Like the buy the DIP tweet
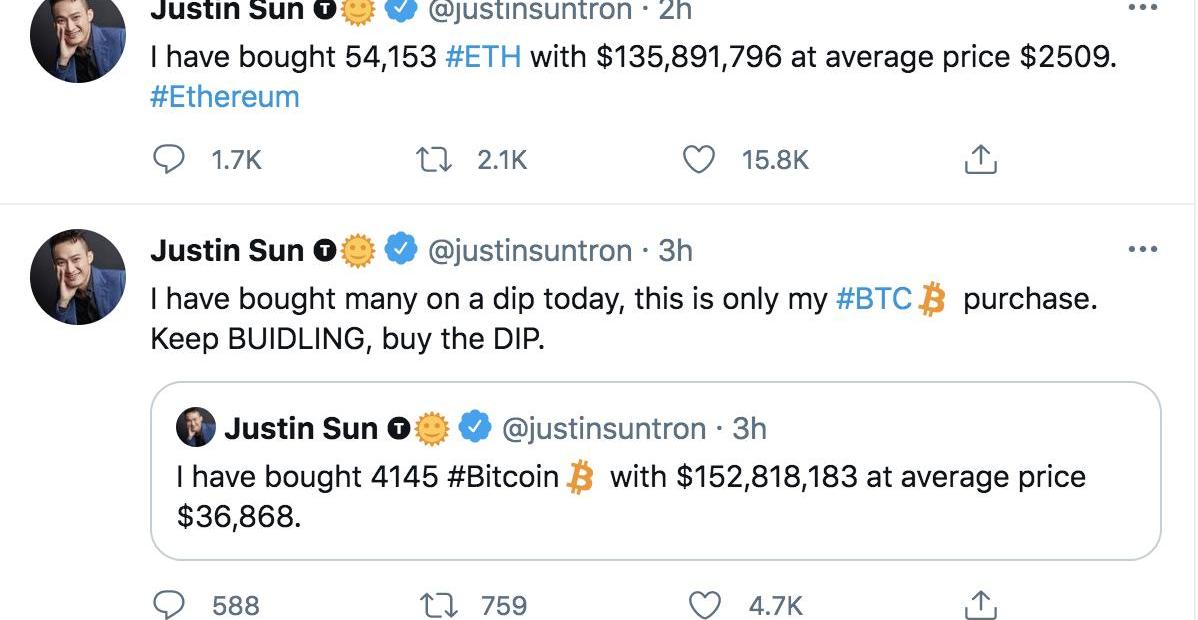 pos(707,604)
